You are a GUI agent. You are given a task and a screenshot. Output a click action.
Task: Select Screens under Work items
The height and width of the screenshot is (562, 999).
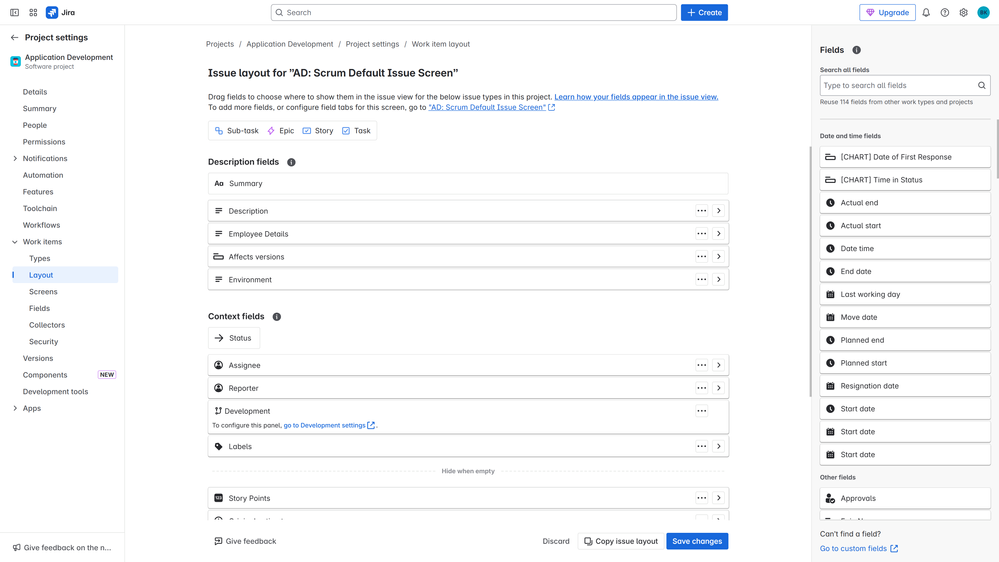coord(43,292)
